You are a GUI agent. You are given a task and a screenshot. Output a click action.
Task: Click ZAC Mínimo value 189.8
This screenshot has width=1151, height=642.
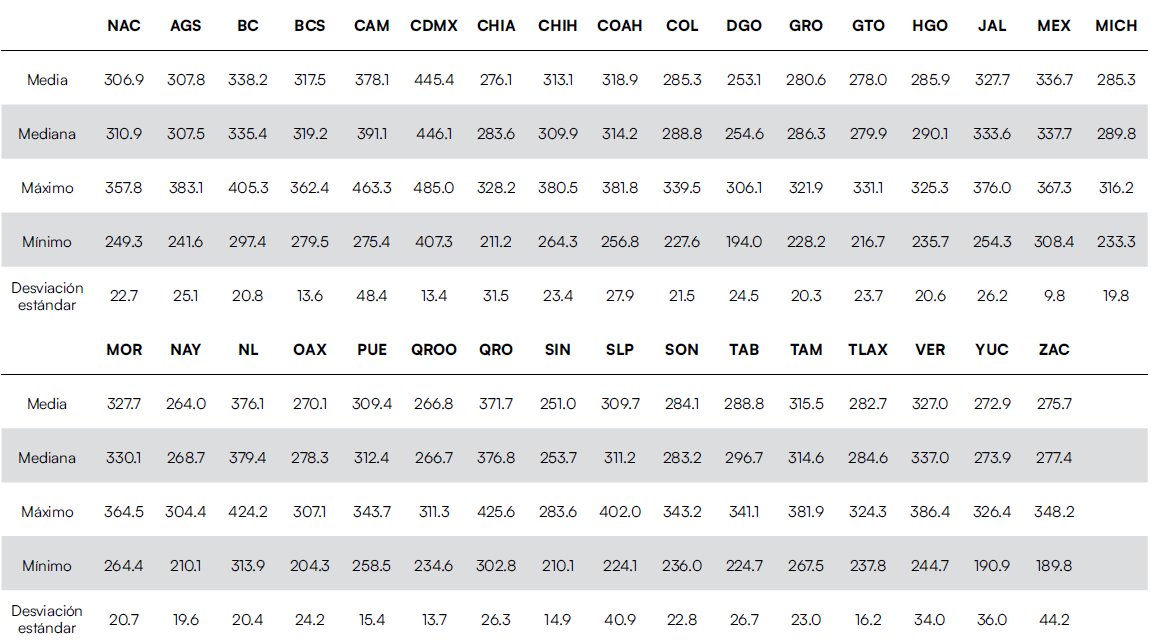point(1054,566)
